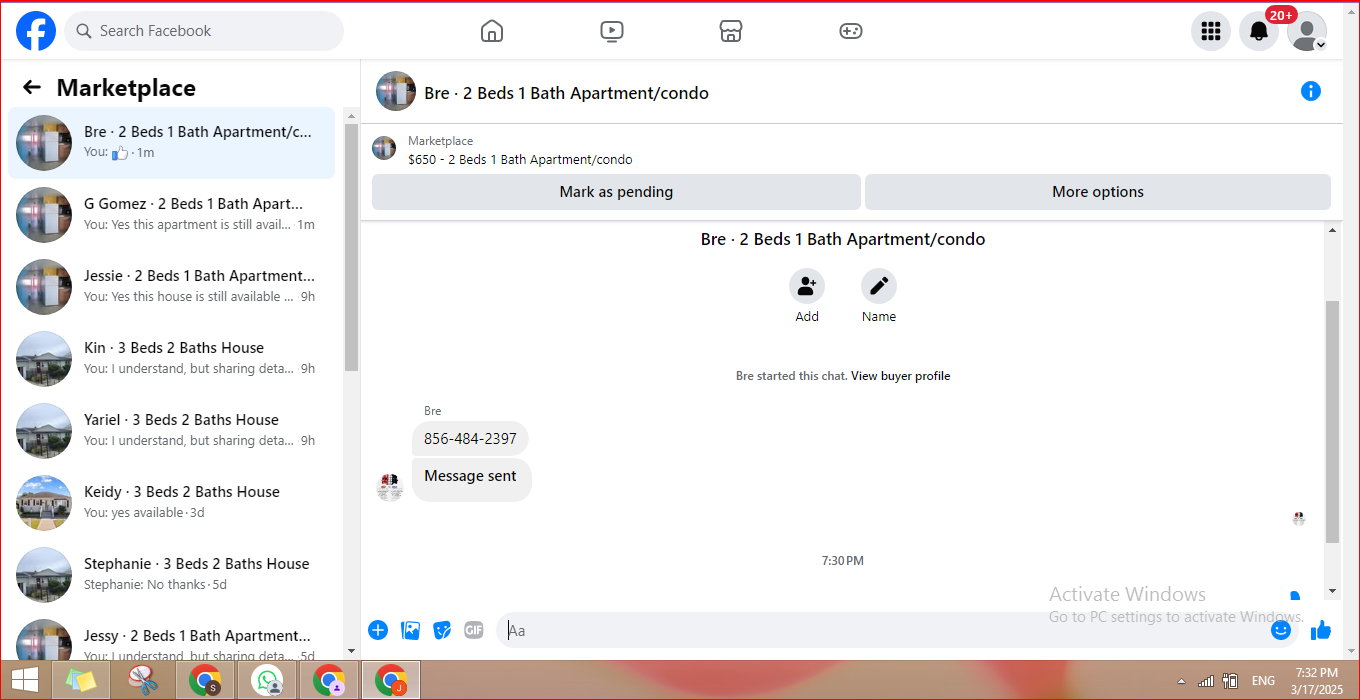Click More options button

[x=1098, y=192]
